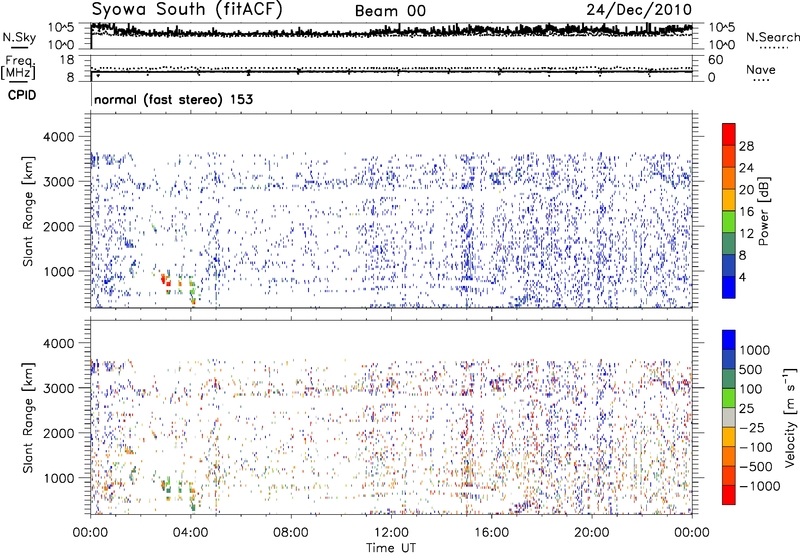Click the "04:00" time tick label
This screenshot has height=554, width=800.
point(190,533)
